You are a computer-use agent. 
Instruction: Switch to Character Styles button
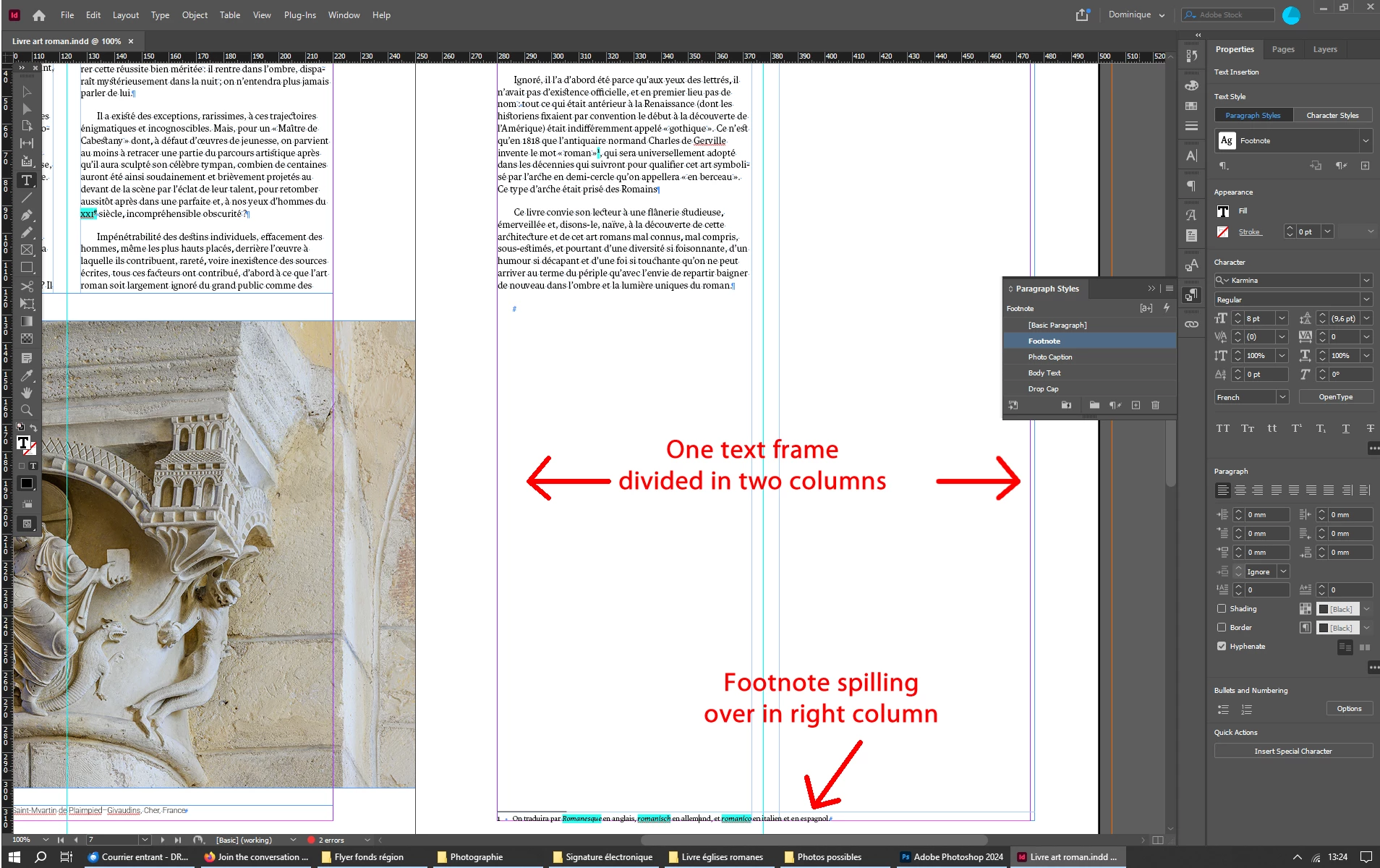pyautogui.click(x=1332, y=115)
